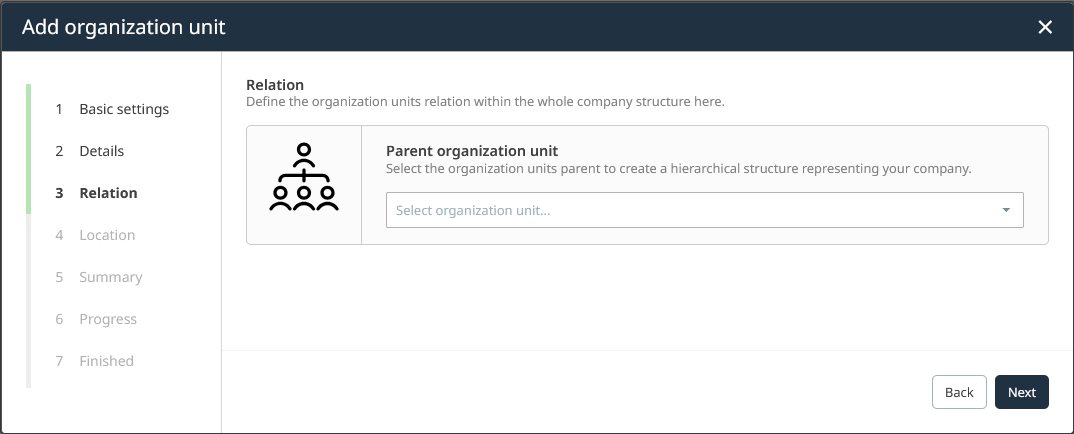Close the Add organization unit dialog
This screenshot has height=434, width=1074.
click(x=1045, y=27)
